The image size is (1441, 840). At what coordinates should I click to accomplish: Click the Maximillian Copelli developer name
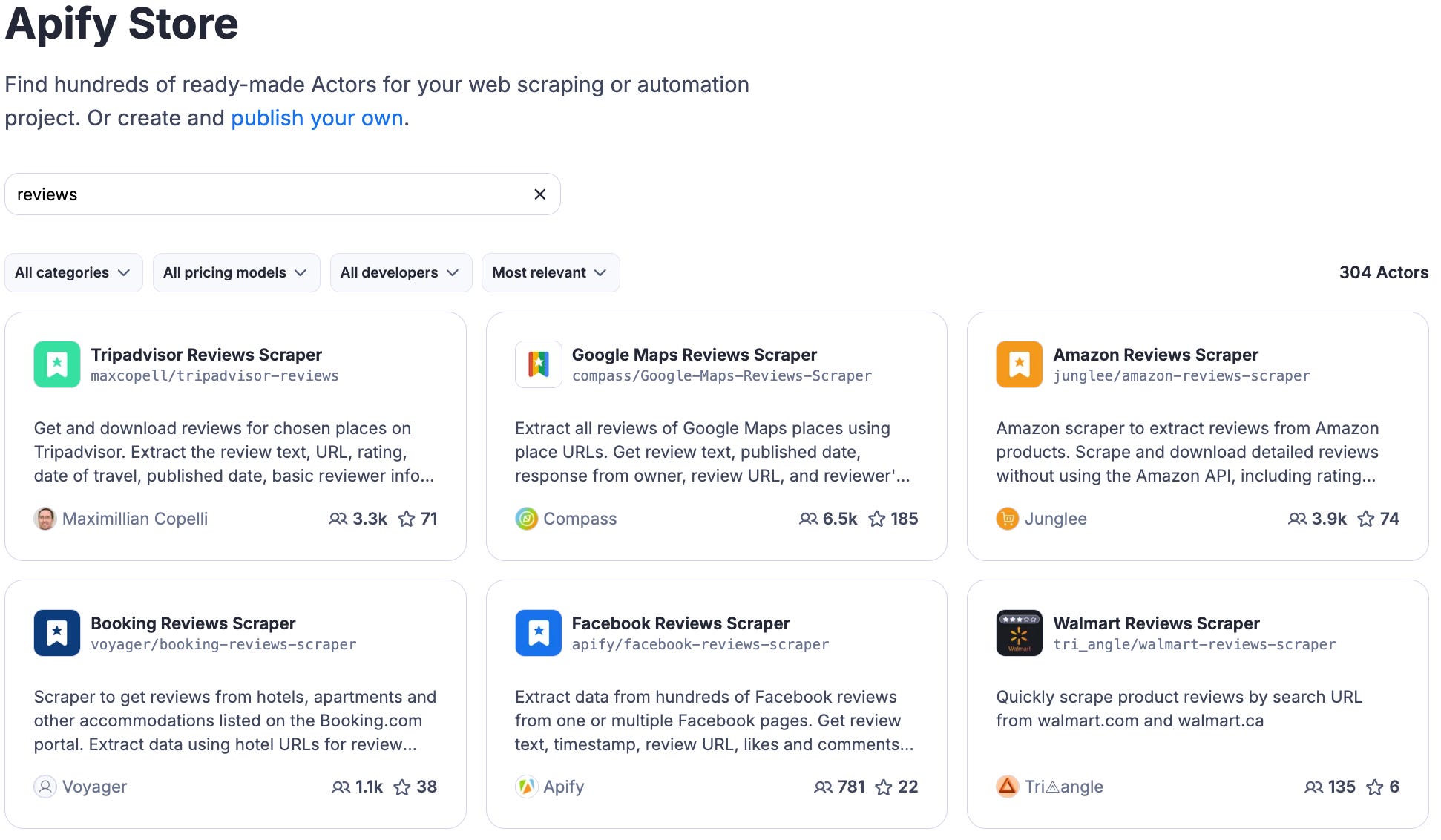[x=135, y=519]
